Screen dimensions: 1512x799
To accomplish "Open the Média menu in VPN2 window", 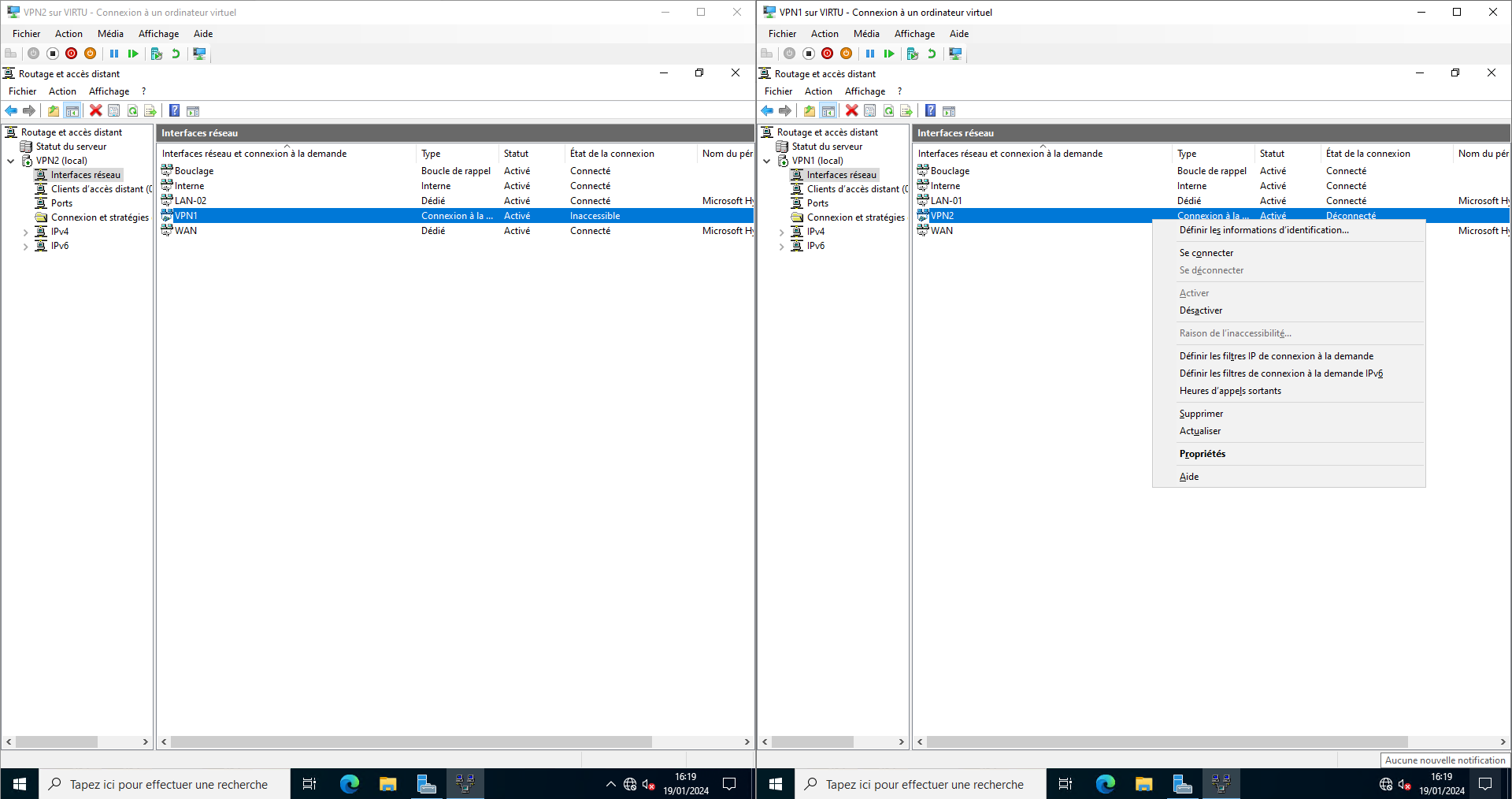I will pos(110,34).
